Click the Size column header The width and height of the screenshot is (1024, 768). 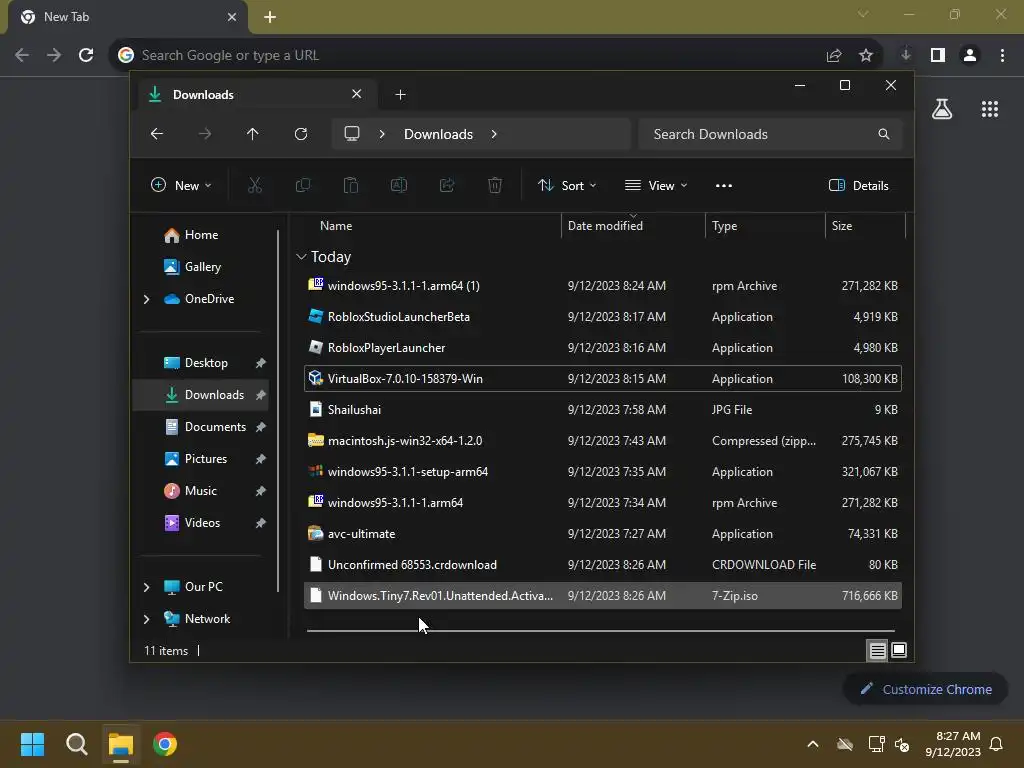click(842, 226)
